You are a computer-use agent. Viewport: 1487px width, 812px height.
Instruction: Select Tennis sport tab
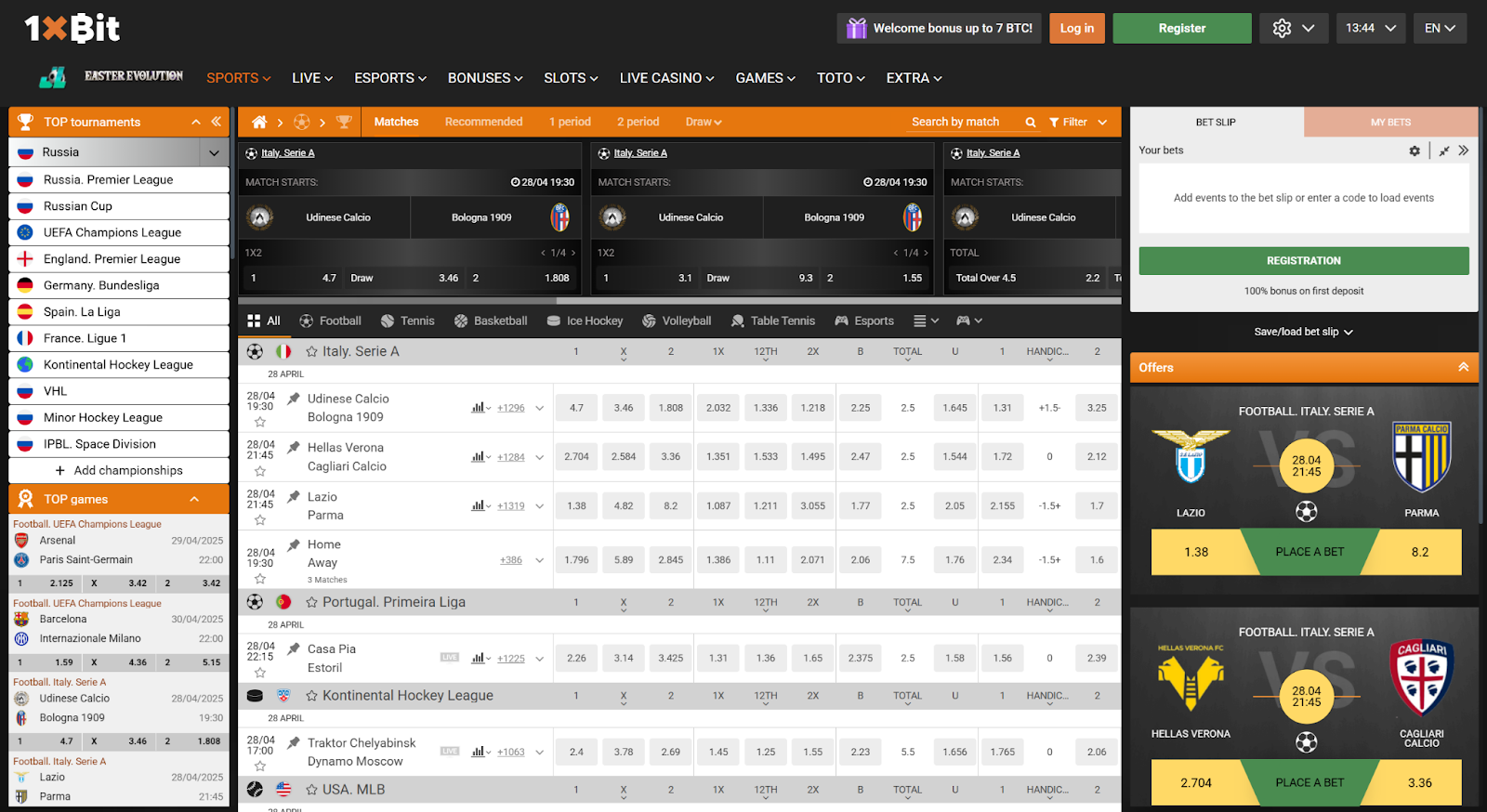408,321
